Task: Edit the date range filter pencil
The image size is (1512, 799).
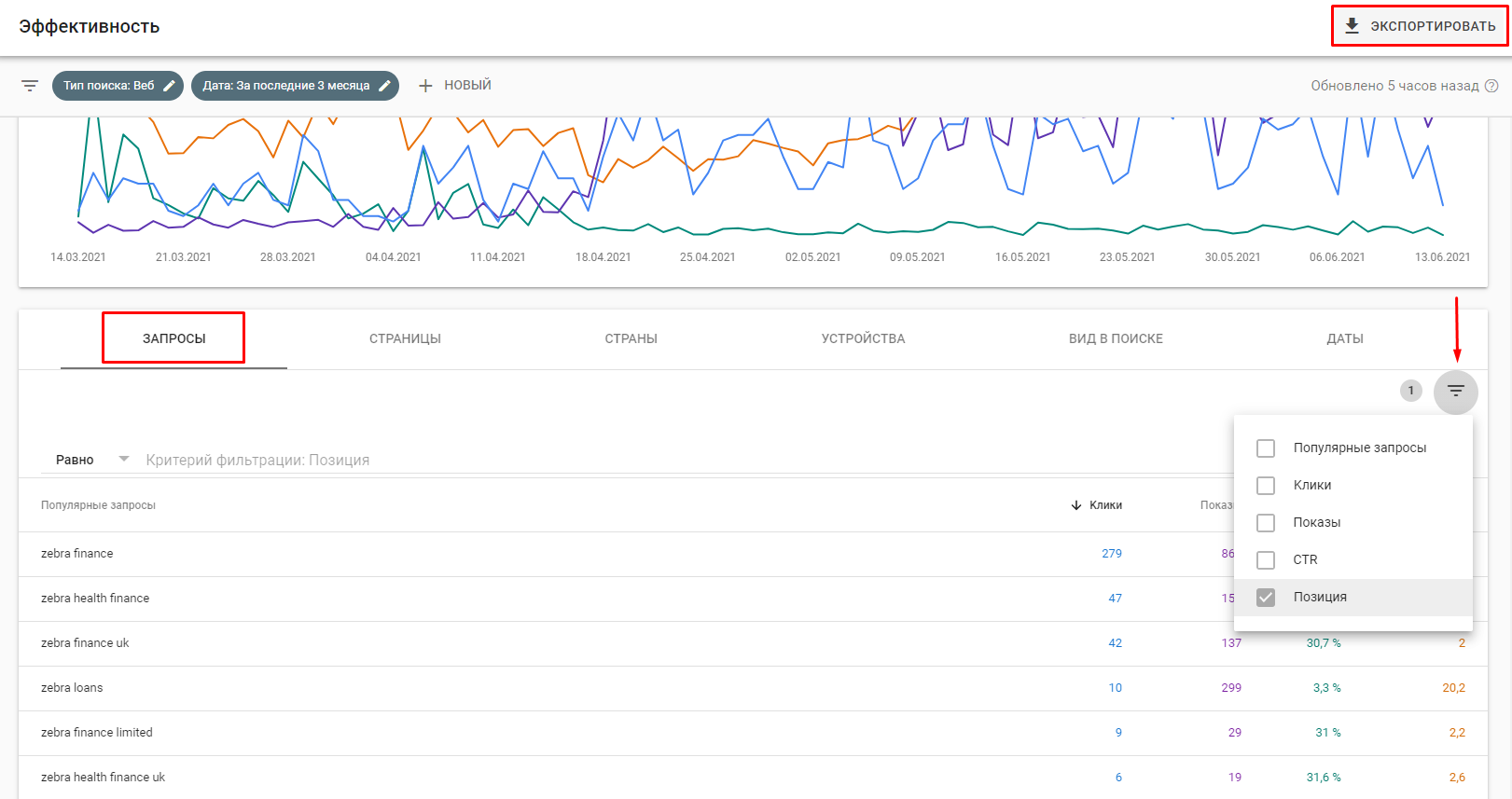Action: [x=384, y=86]
